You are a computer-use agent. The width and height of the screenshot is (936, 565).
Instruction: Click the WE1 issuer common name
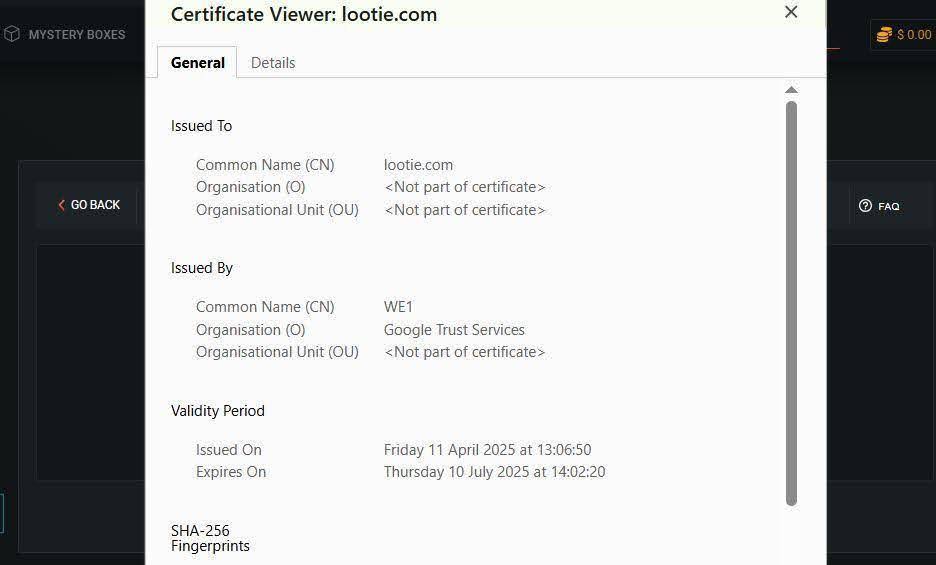(398, 307)
